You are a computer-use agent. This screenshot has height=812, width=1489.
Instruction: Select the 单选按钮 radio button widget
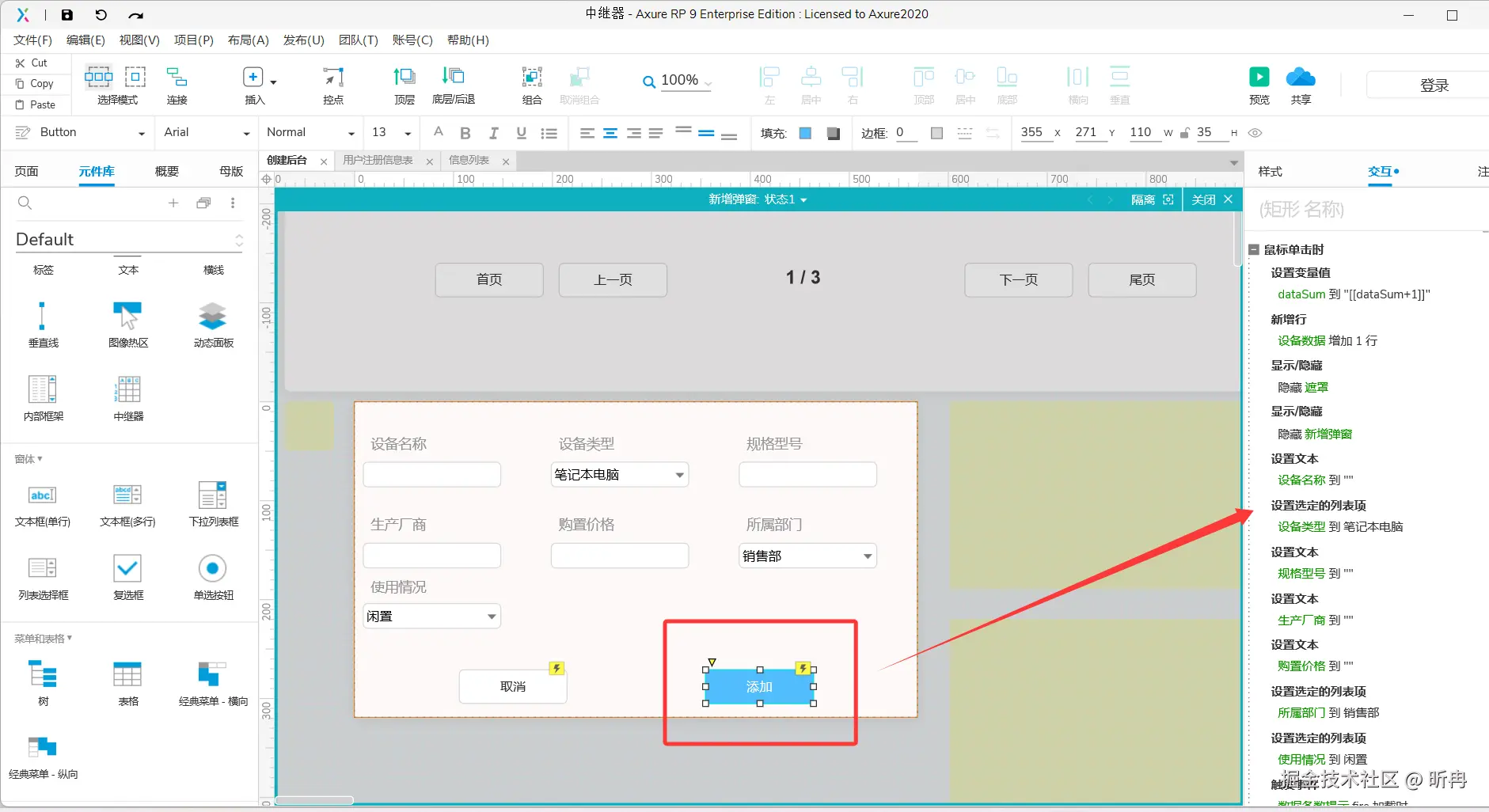click(x=213, y=578)
